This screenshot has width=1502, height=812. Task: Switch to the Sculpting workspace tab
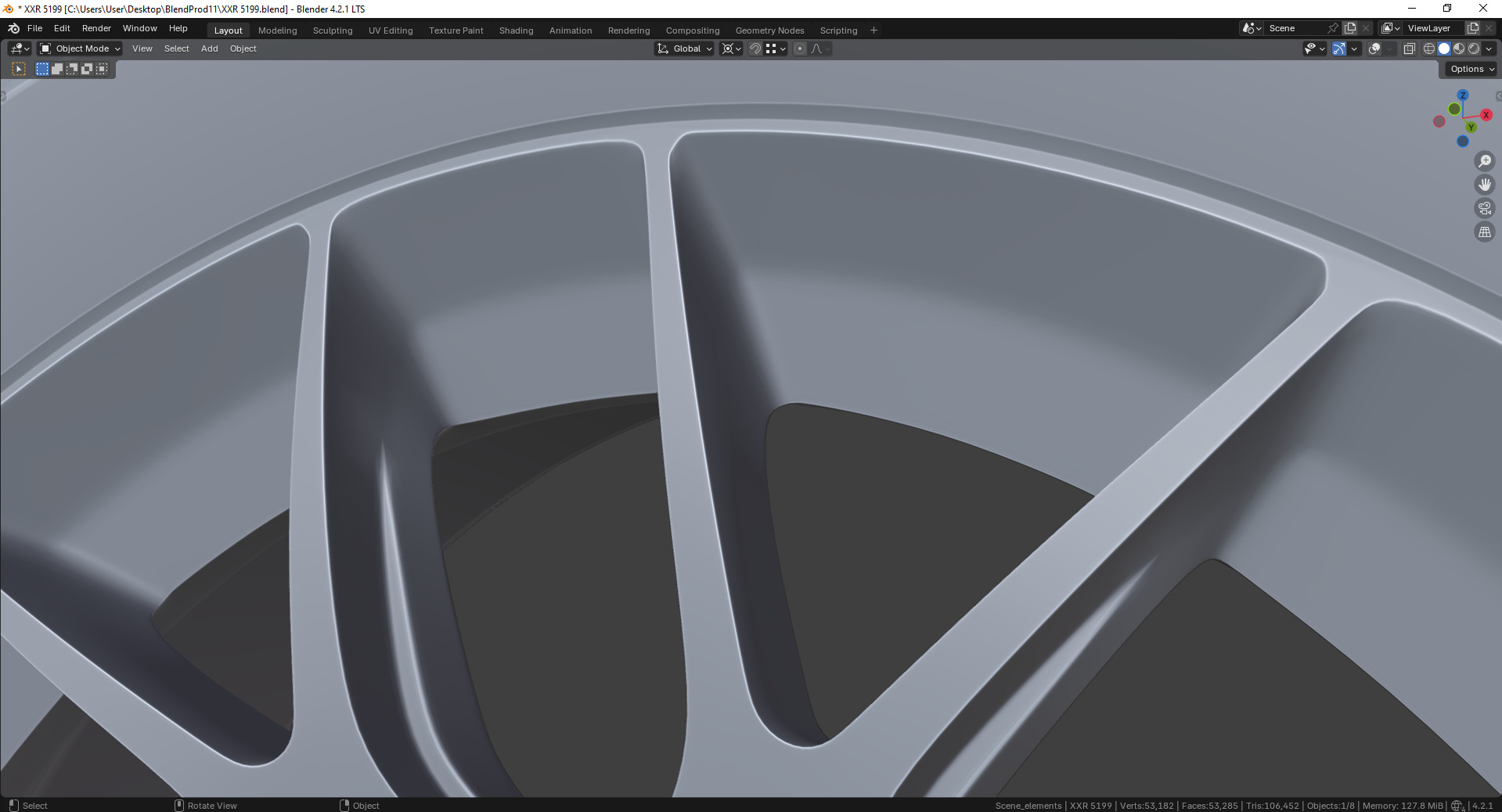coord(333,31)
